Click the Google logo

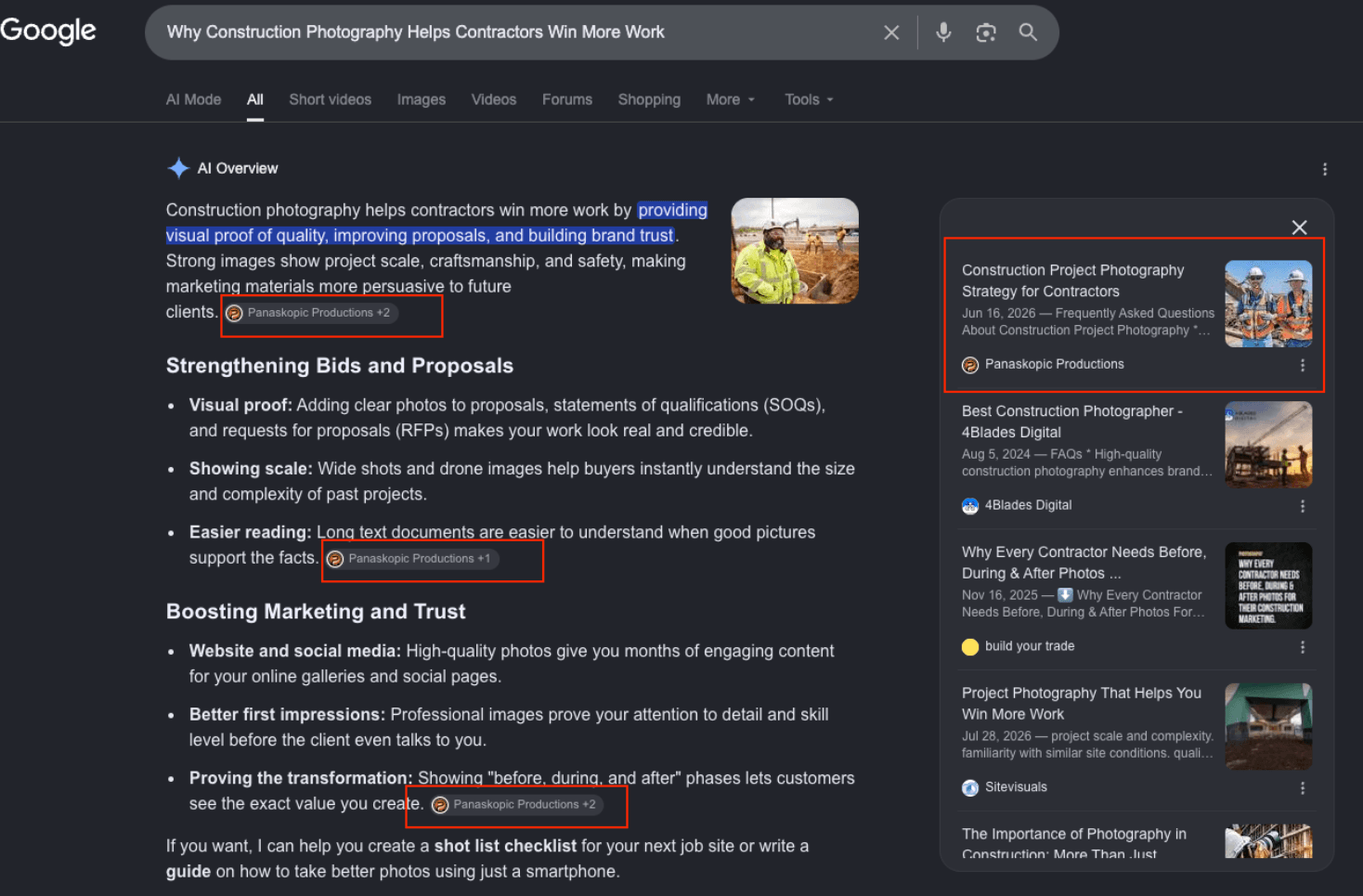pos(48,31)
